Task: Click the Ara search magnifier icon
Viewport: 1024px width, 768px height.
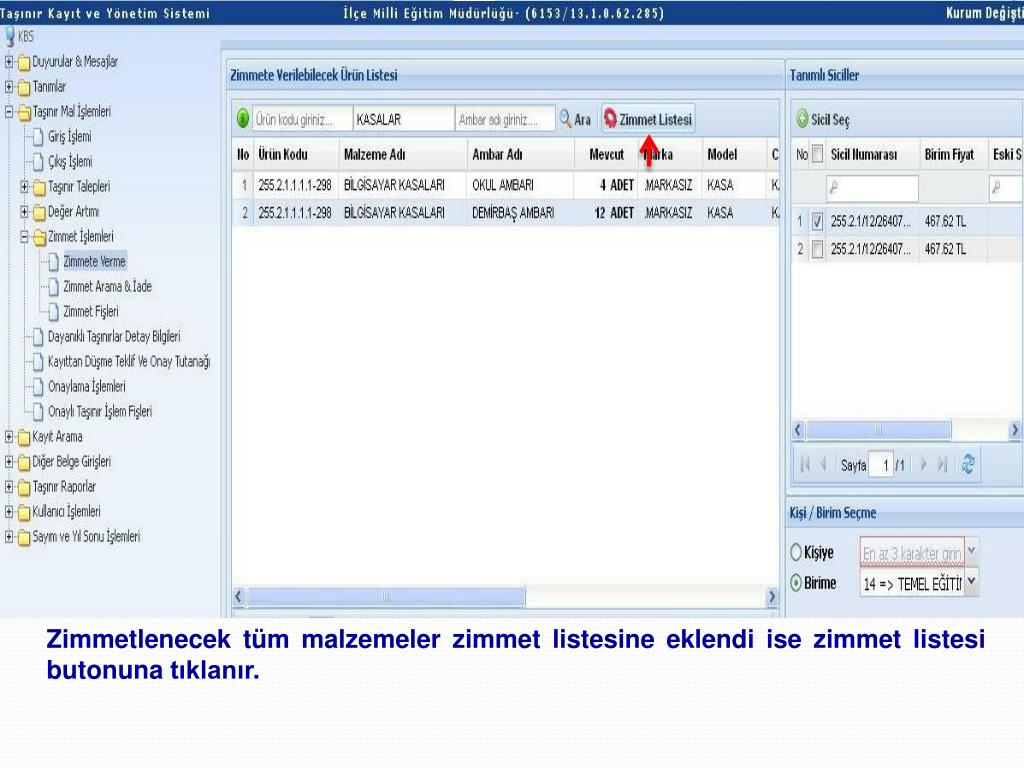Action: click(x=566, y=119)
